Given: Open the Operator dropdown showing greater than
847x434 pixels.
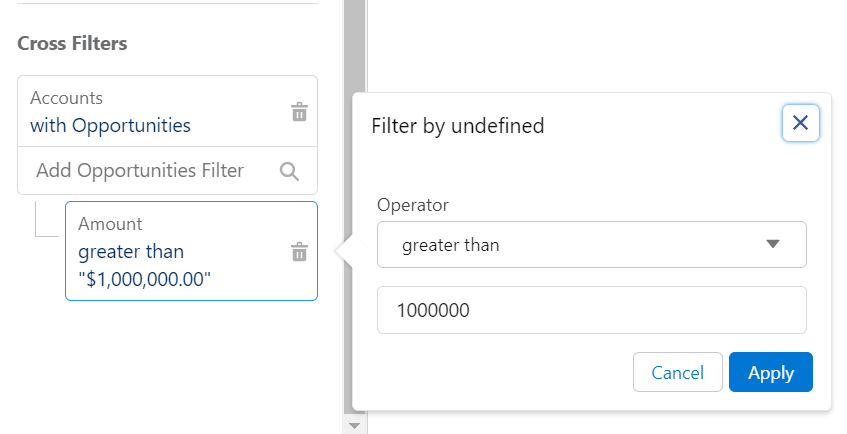Looking at the screenshot, I should coord(591,244).
